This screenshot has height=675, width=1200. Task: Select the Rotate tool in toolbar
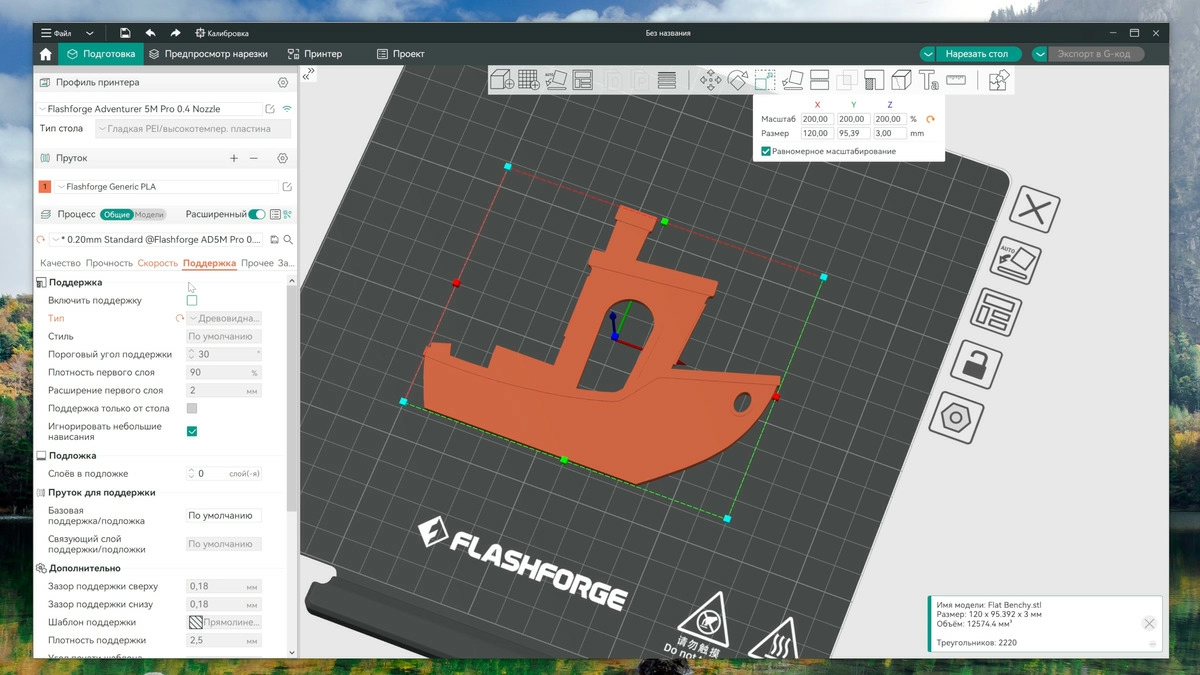737,80
